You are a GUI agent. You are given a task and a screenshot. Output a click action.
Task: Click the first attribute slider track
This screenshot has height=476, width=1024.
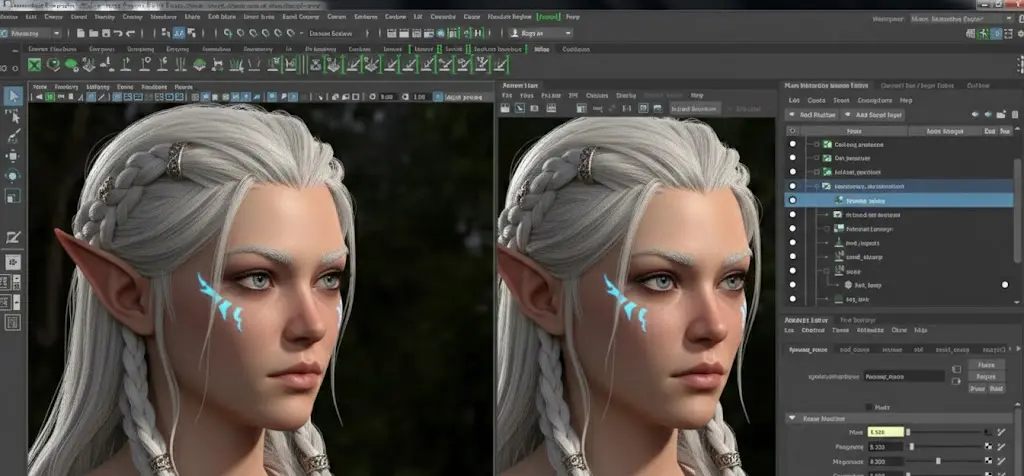pos(945,431)
